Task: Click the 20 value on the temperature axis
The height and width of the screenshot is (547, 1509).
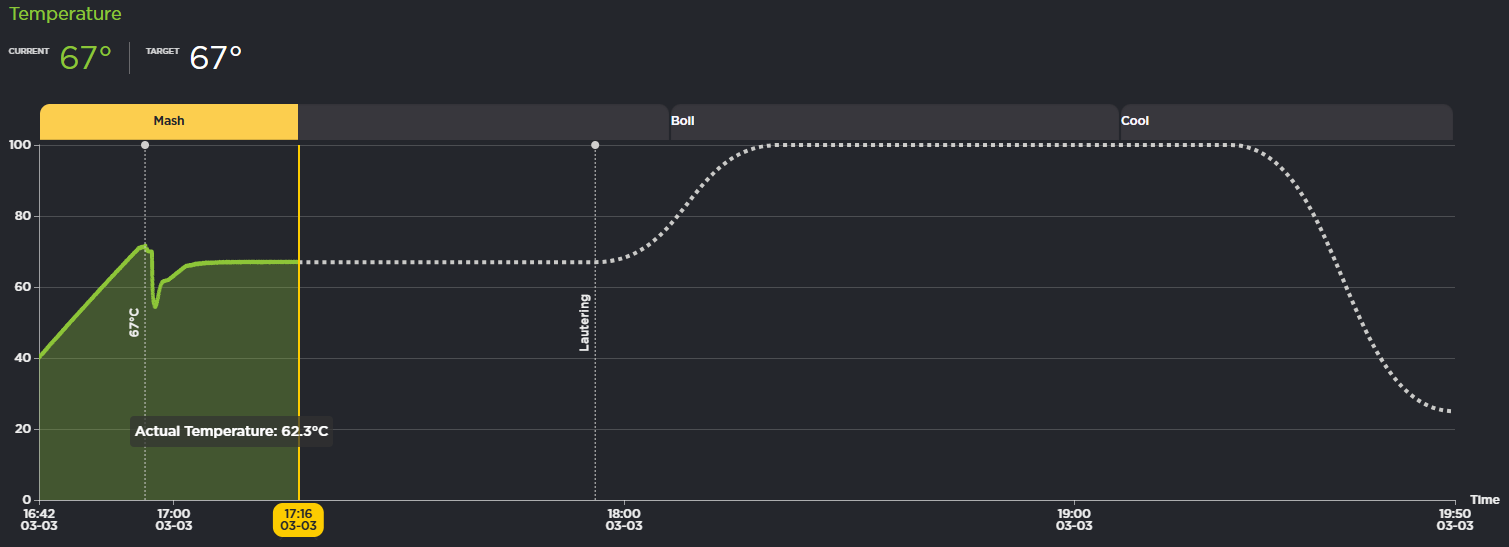Action: [25, 429]
